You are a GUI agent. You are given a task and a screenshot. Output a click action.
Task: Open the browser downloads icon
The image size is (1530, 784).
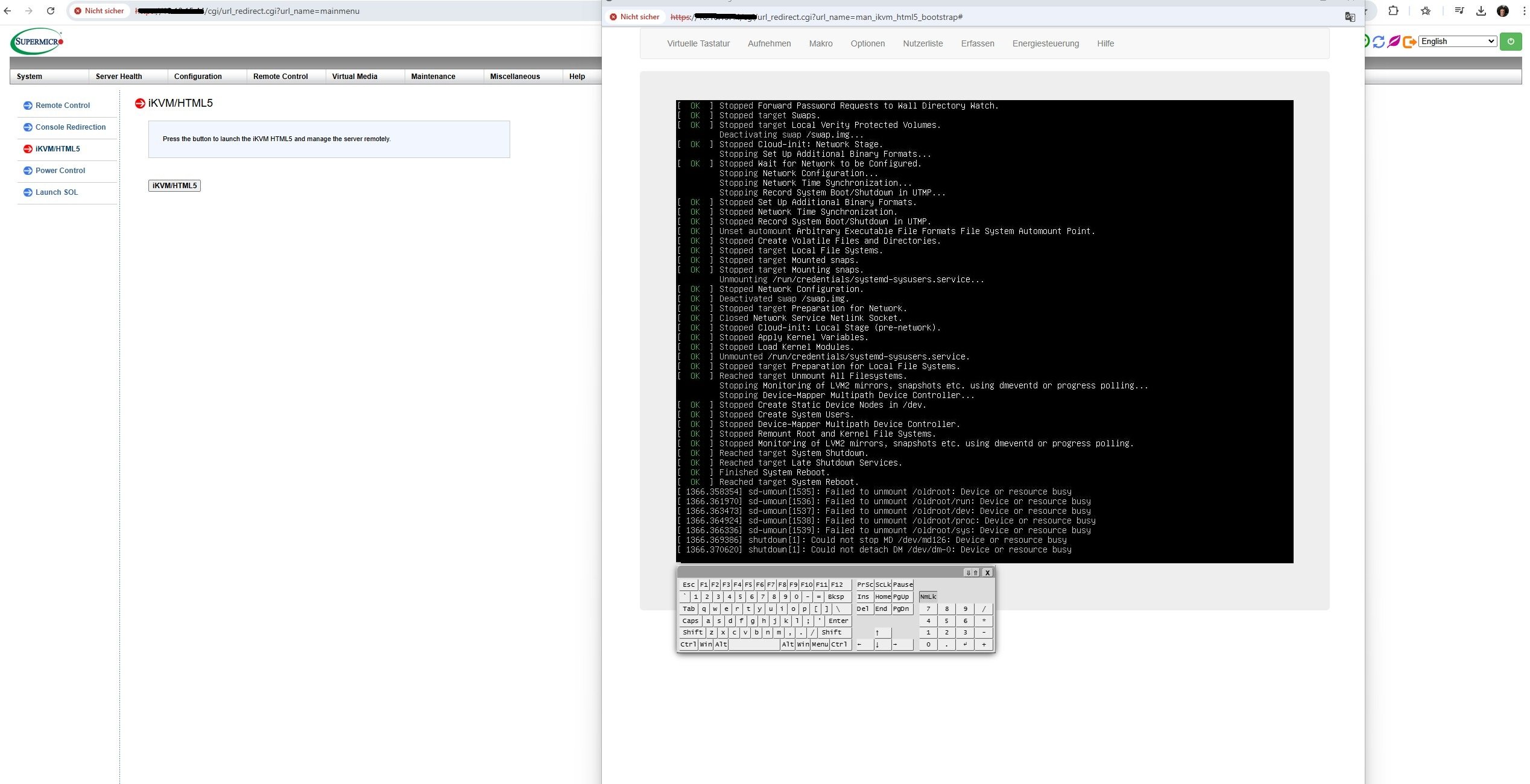[1481, 11]
